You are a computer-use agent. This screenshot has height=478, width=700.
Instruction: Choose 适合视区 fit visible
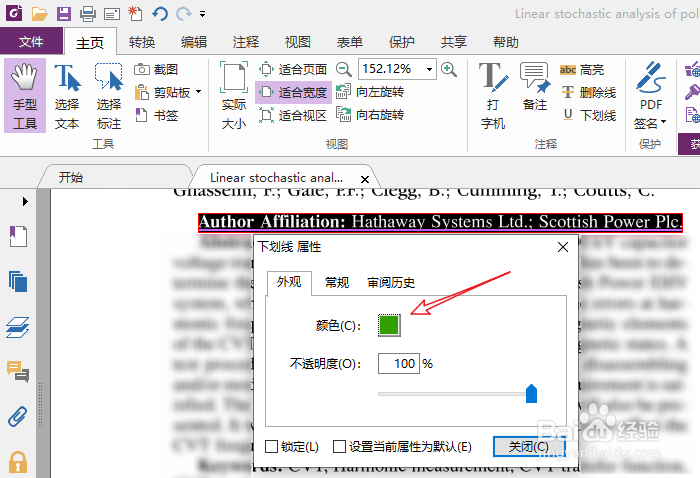pos(293,116)
